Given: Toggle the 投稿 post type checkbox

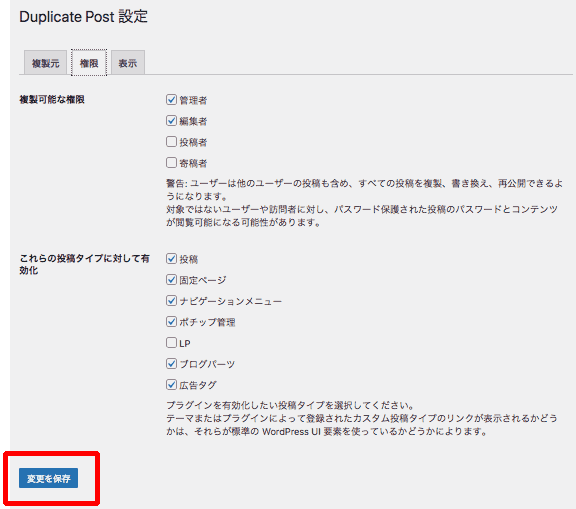Looking at the screenshot, I should click(x=171, y=259).
